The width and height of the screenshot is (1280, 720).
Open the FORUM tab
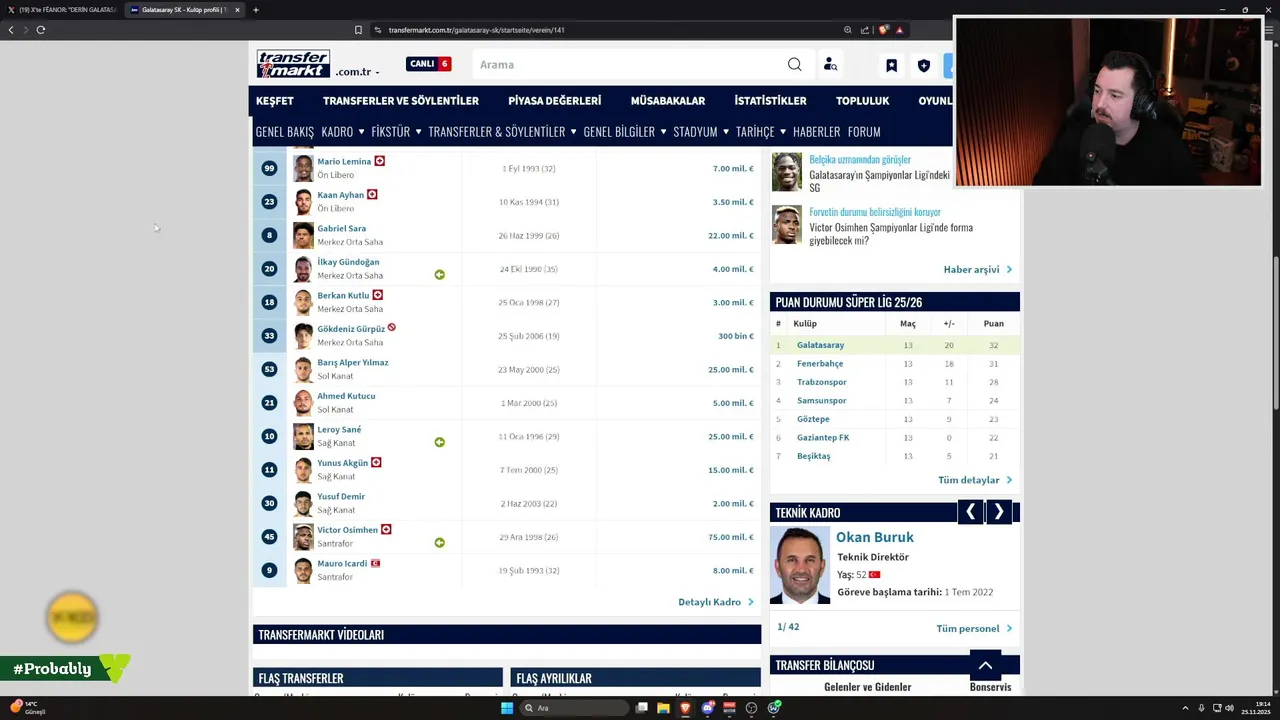[864, 131]
